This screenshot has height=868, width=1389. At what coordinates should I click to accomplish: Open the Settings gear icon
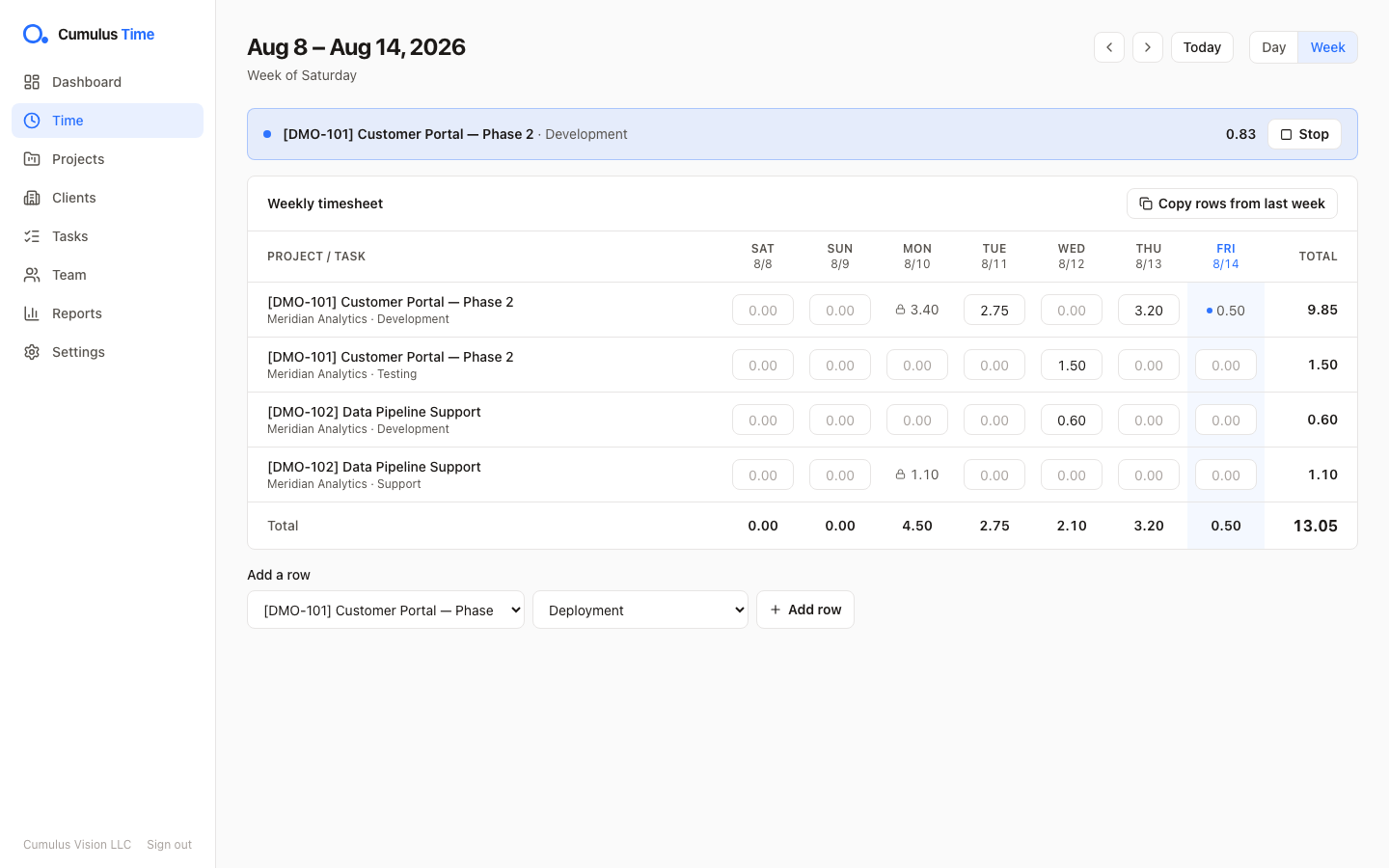click(32, 352)
